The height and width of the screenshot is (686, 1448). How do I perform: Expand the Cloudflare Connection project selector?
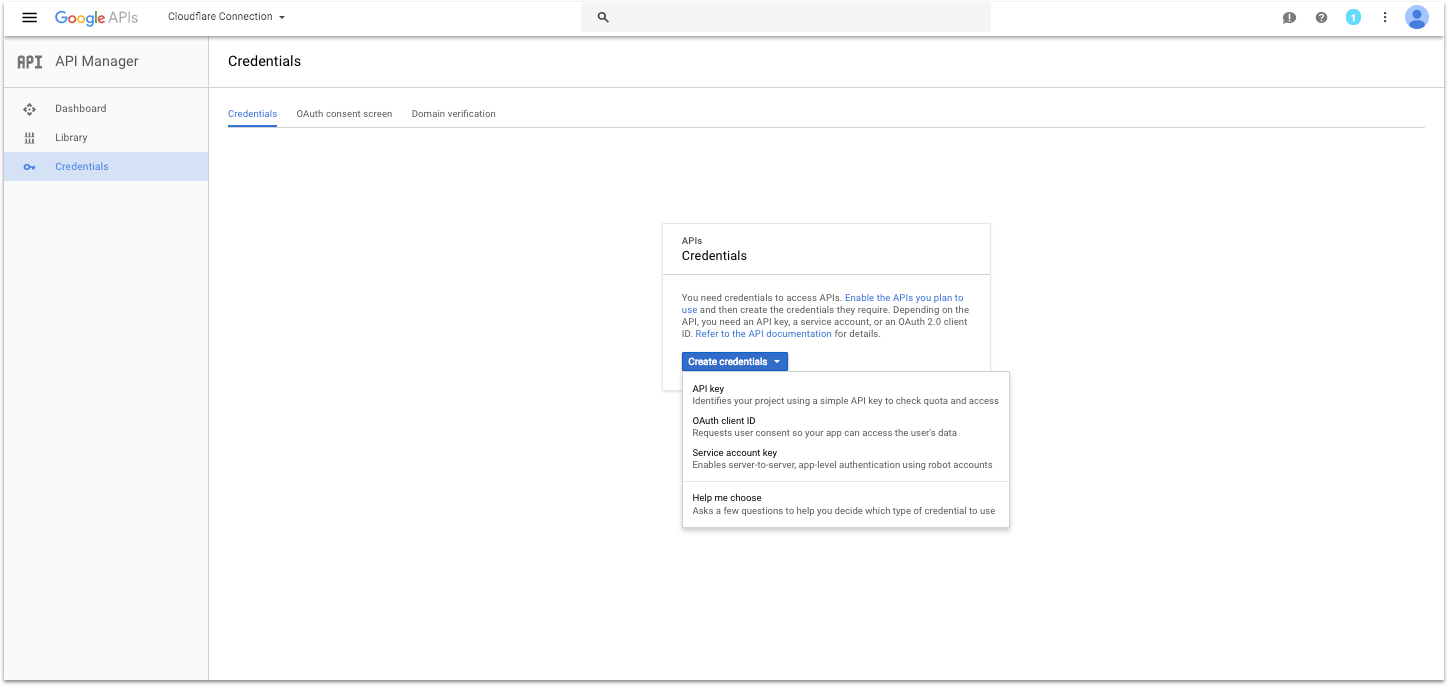pos(226,17)
